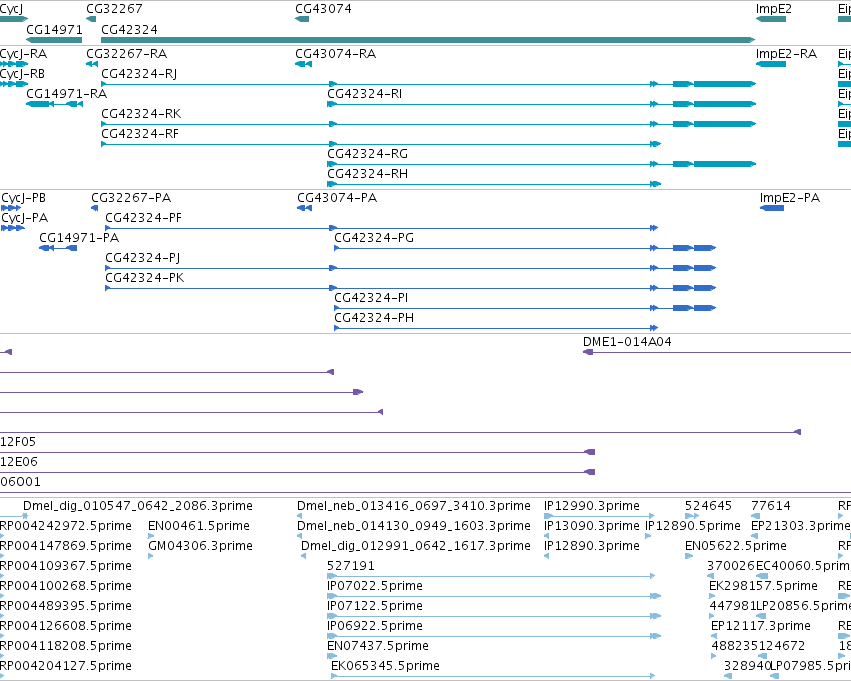The height and width of the screenshot is (681, 851).
Task: Select EST Dmel_neb_014130_0949_1603.3prime
Action: pos(414,526)
